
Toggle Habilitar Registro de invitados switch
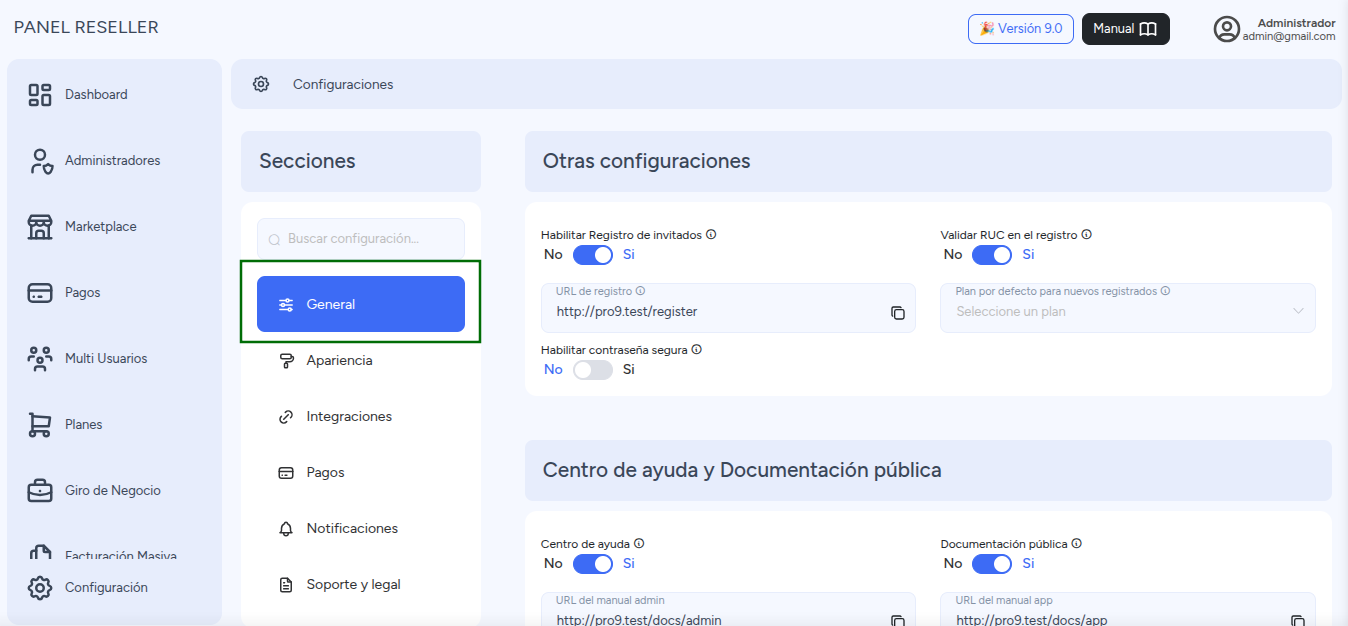pyautogui.click(x=593, y=255)
